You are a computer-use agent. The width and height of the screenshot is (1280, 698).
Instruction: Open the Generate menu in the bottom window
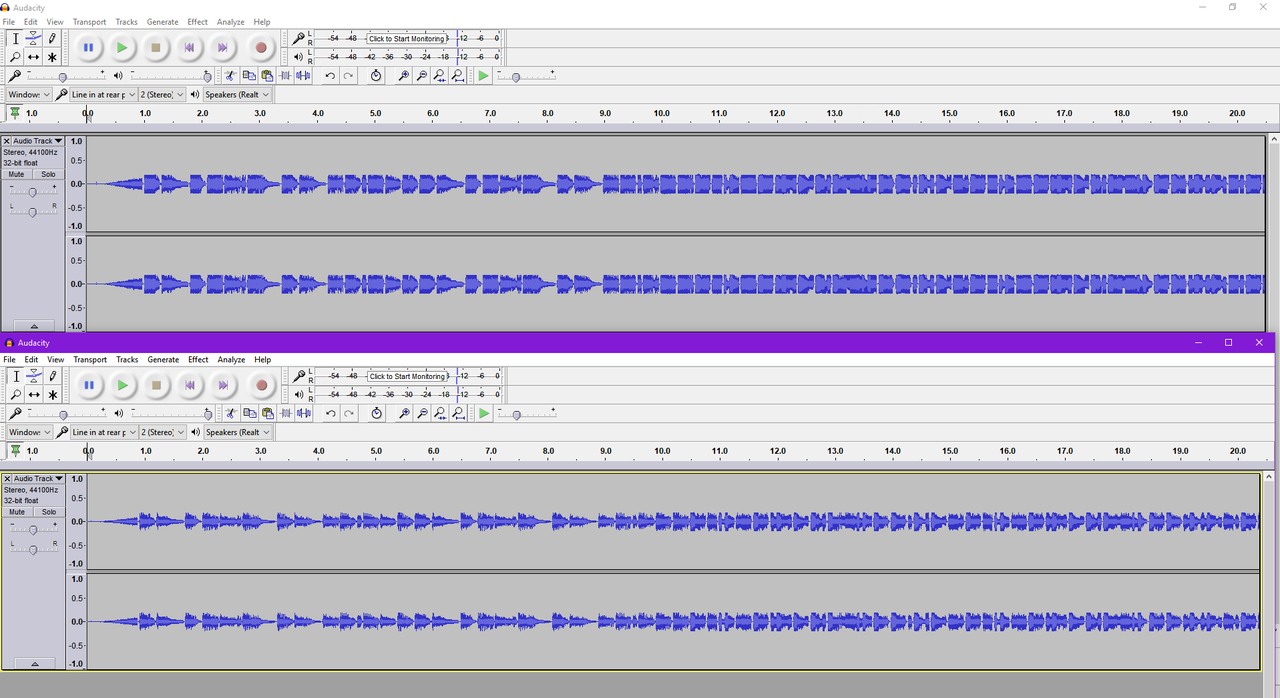point(162,360)
